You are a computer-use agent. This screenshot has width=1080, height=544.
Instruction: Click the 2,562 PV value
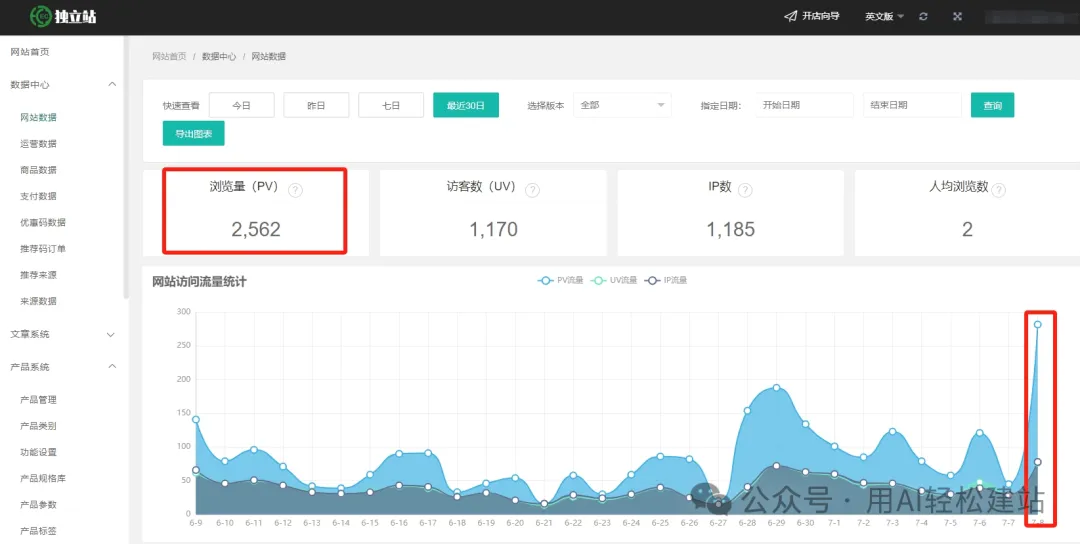coord(256,230)
